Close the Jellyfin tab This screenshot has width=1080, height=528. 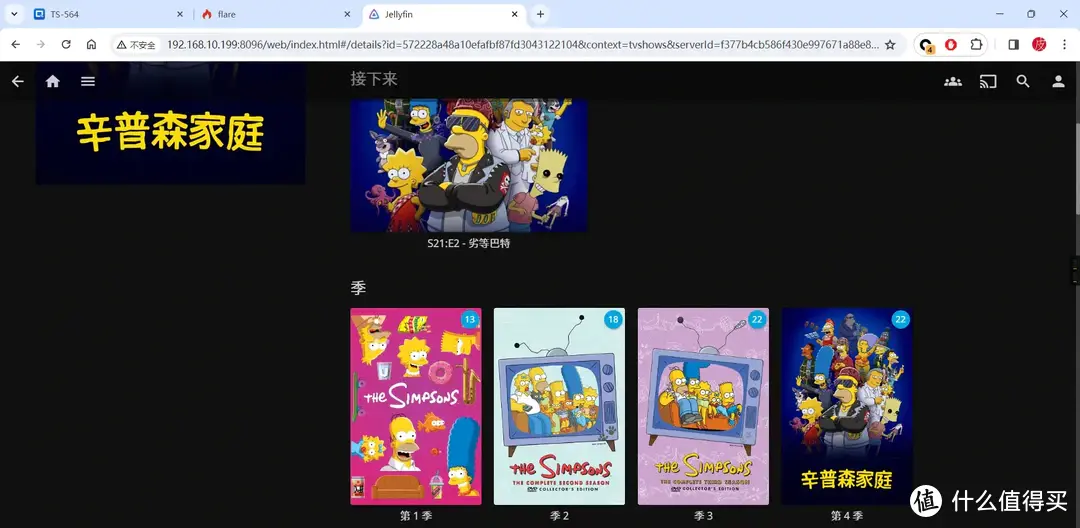[x=515, y=14]
